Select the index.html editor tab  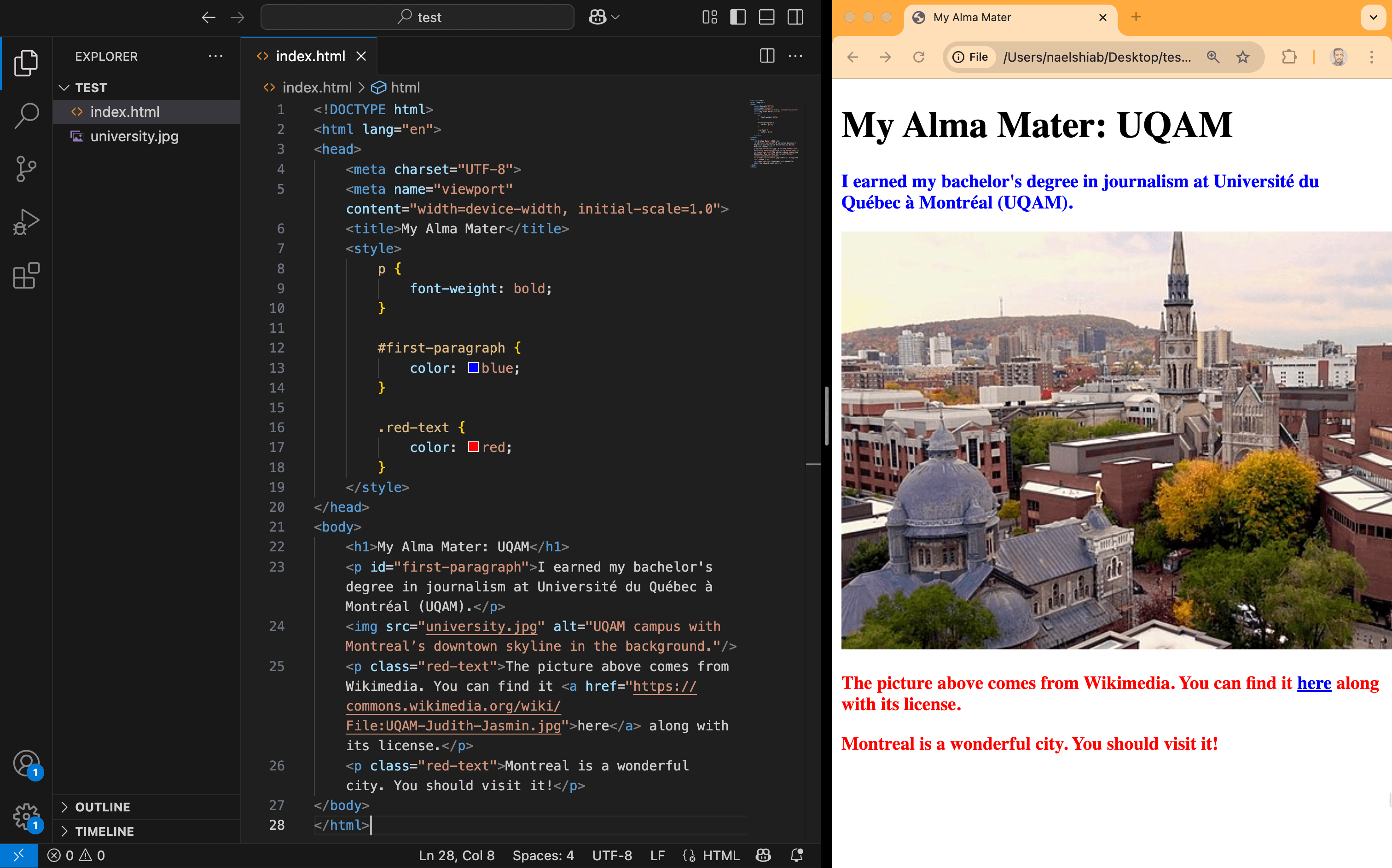[x=308, y=56]
